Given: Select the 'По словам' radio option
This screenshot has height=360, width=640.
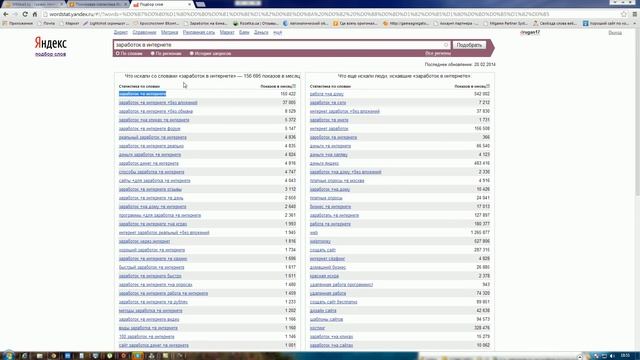Looking at the screenshot, I should (x=129, y=53).
